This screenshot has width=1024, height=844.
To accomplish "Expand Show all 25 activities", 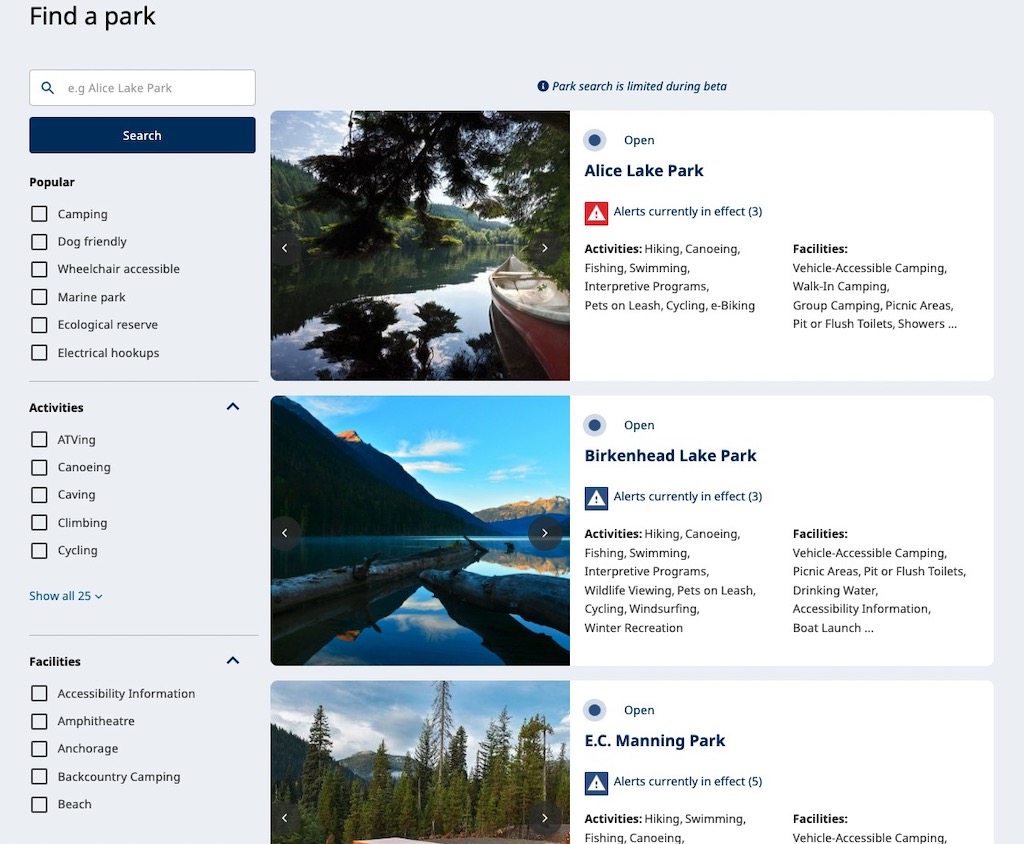I will coord(66,596).
